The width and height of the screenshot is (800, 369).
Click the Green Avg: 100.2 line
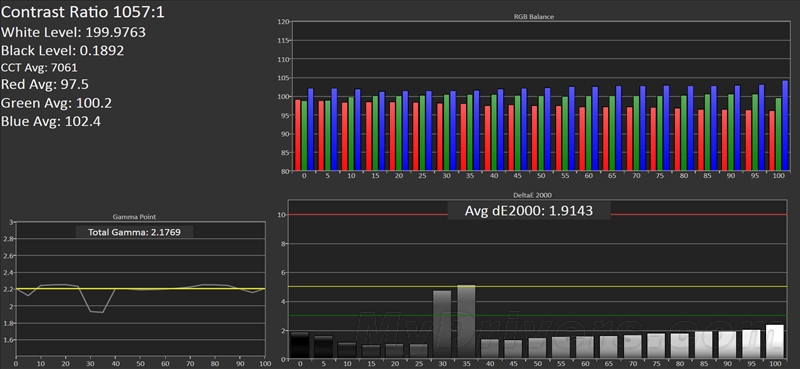click(x=57, y=103)
